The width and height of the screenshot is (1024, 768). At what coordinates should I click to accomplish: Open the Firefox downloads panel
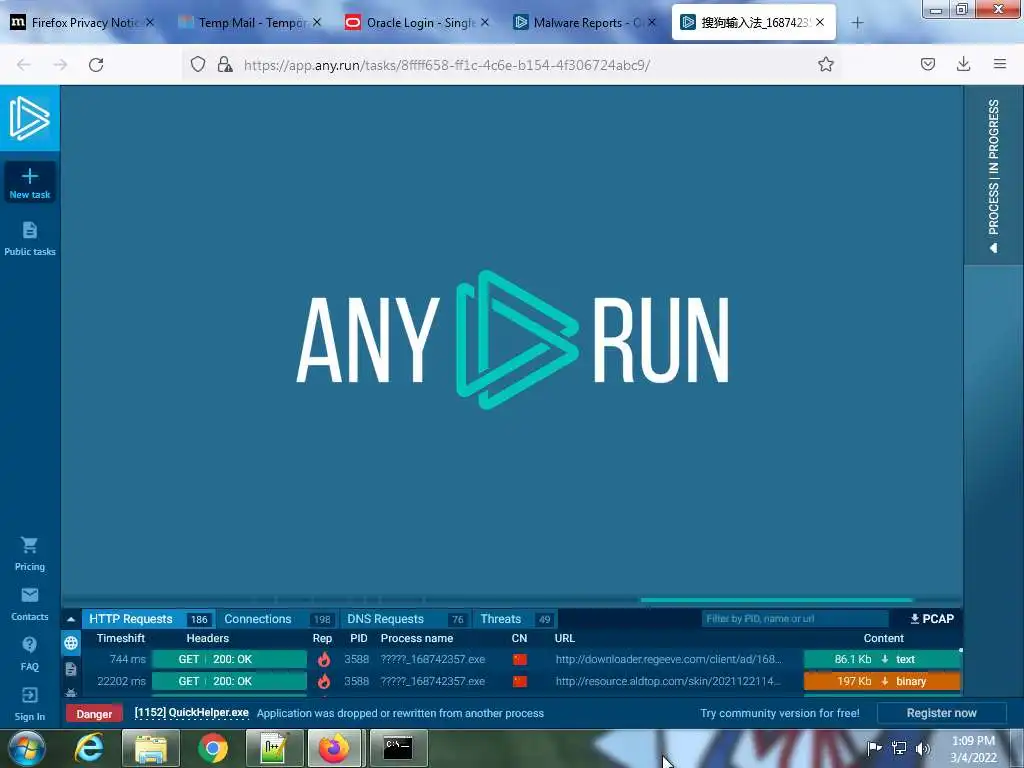pyautogui.click(x=963, y=64)
